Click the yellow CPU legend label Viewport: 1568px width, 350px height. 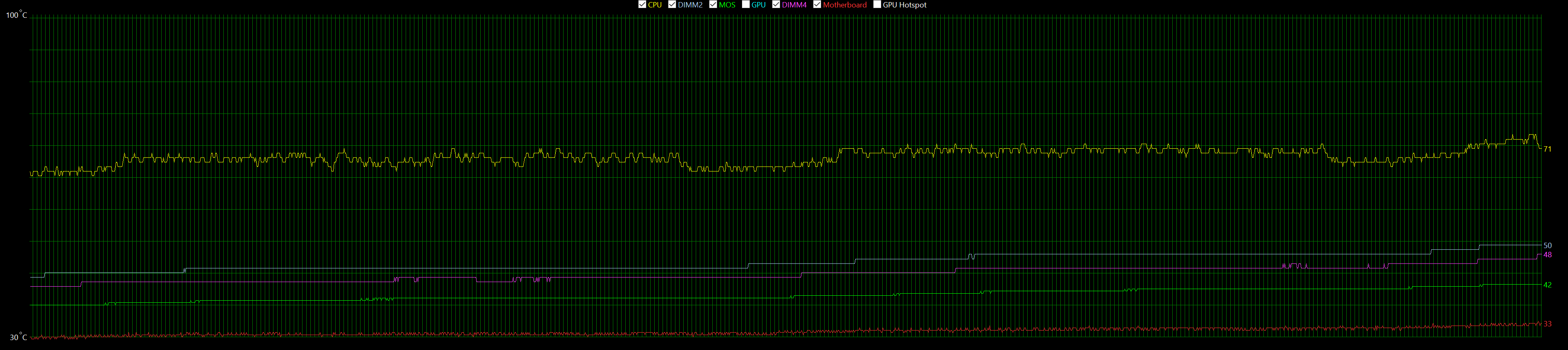pyautogui.click(x=655, y=5)
